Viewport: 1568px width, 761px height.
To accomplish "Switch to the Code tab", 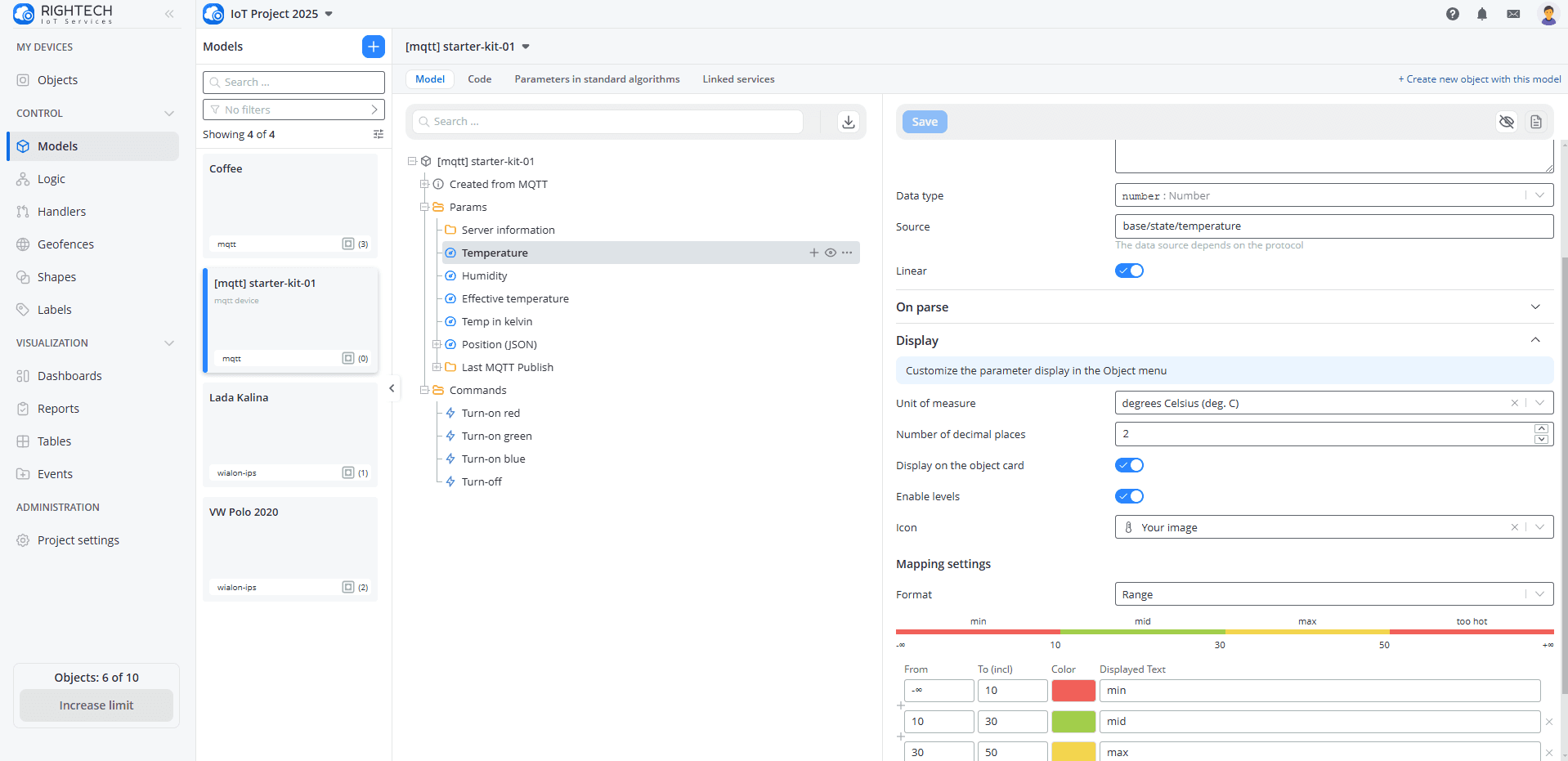I will coord(479,79).
